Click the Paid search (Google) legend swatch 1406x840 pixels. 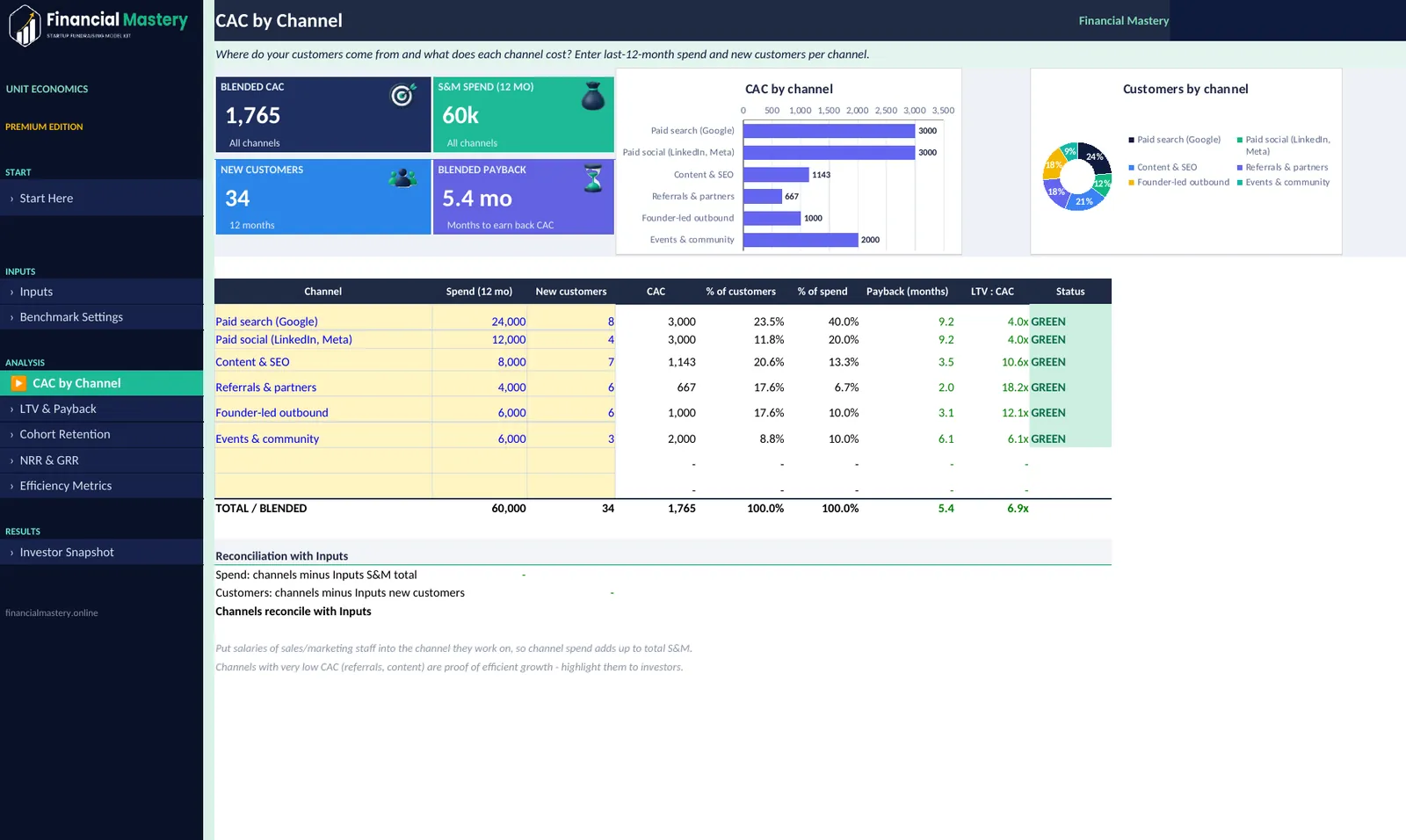click(x=1131, y=140)
